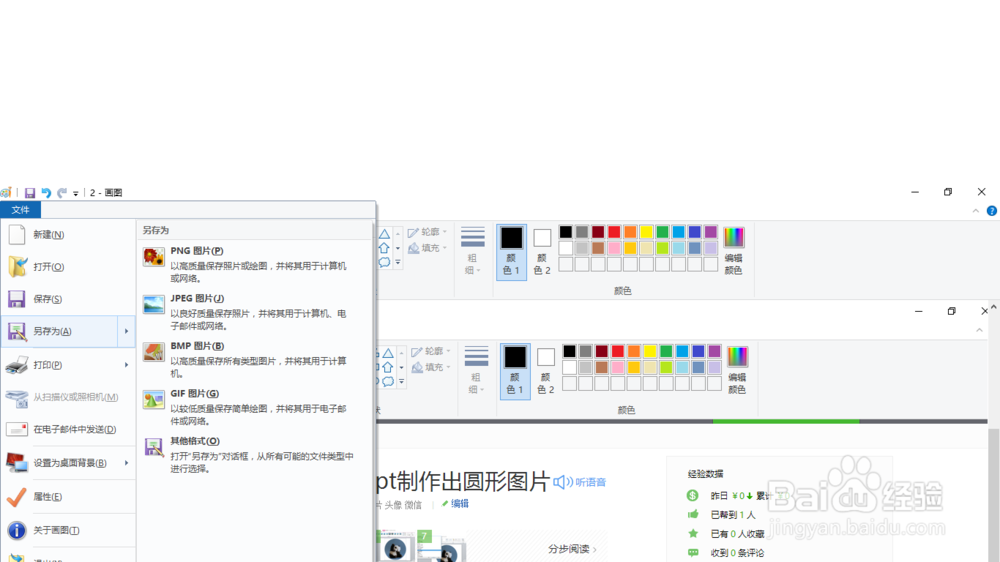The height and width of the screenshot is (562, 1000).
Task: Pick red swatch in upper window palette
Action: (x=614, y=232)
